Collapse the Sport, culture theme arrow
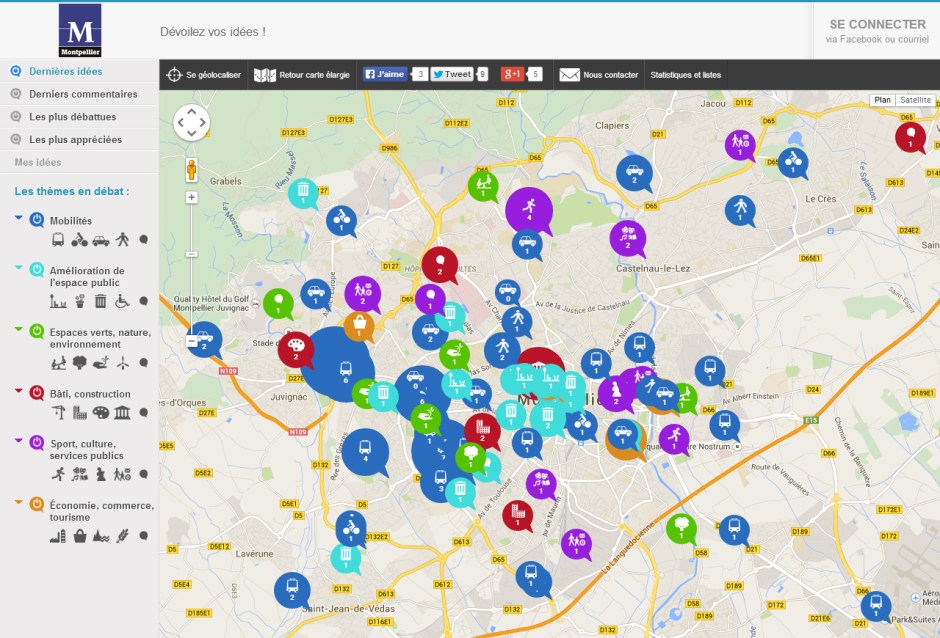The height and width of the screenshot is (638, 940). [19, 439]
